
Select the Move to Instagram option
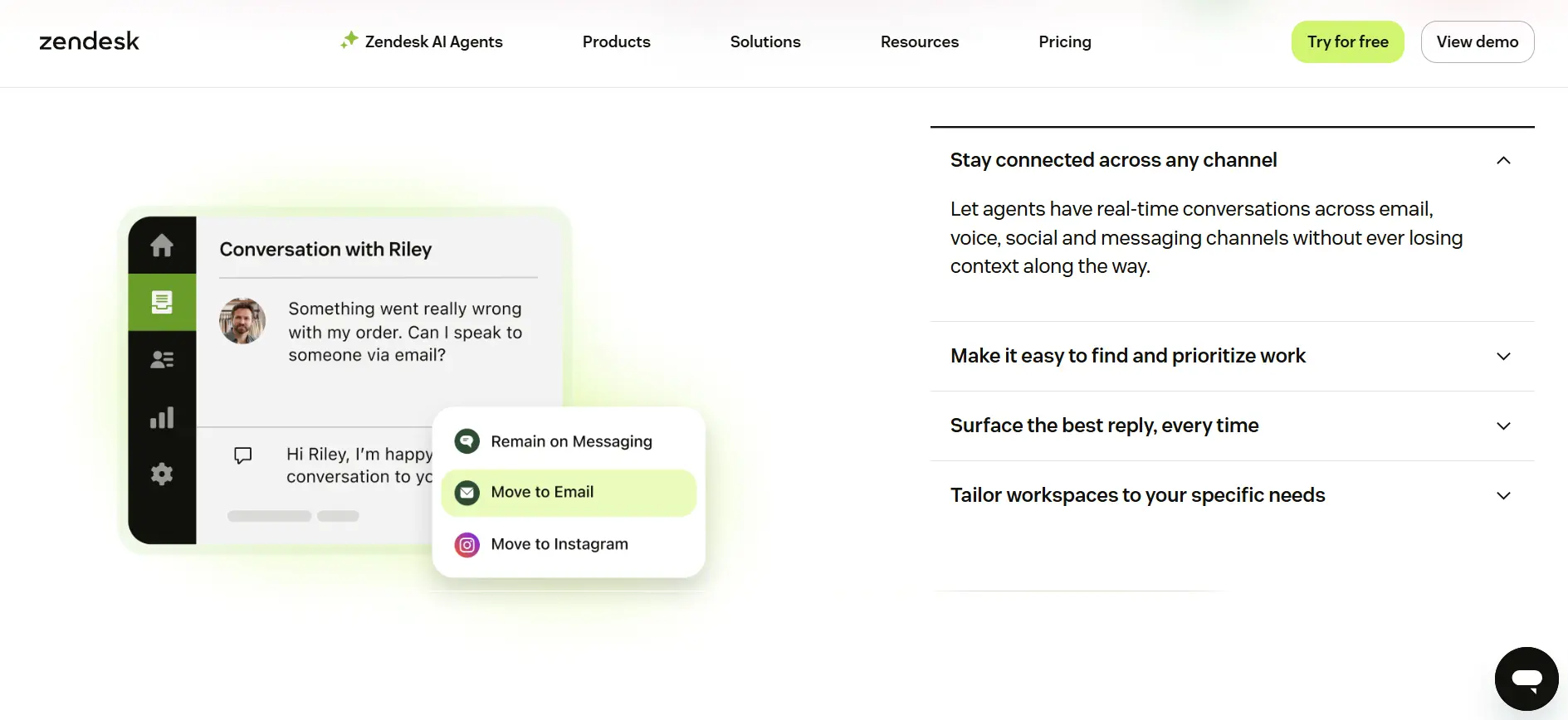pyautogui.click(x=559, y=544)
